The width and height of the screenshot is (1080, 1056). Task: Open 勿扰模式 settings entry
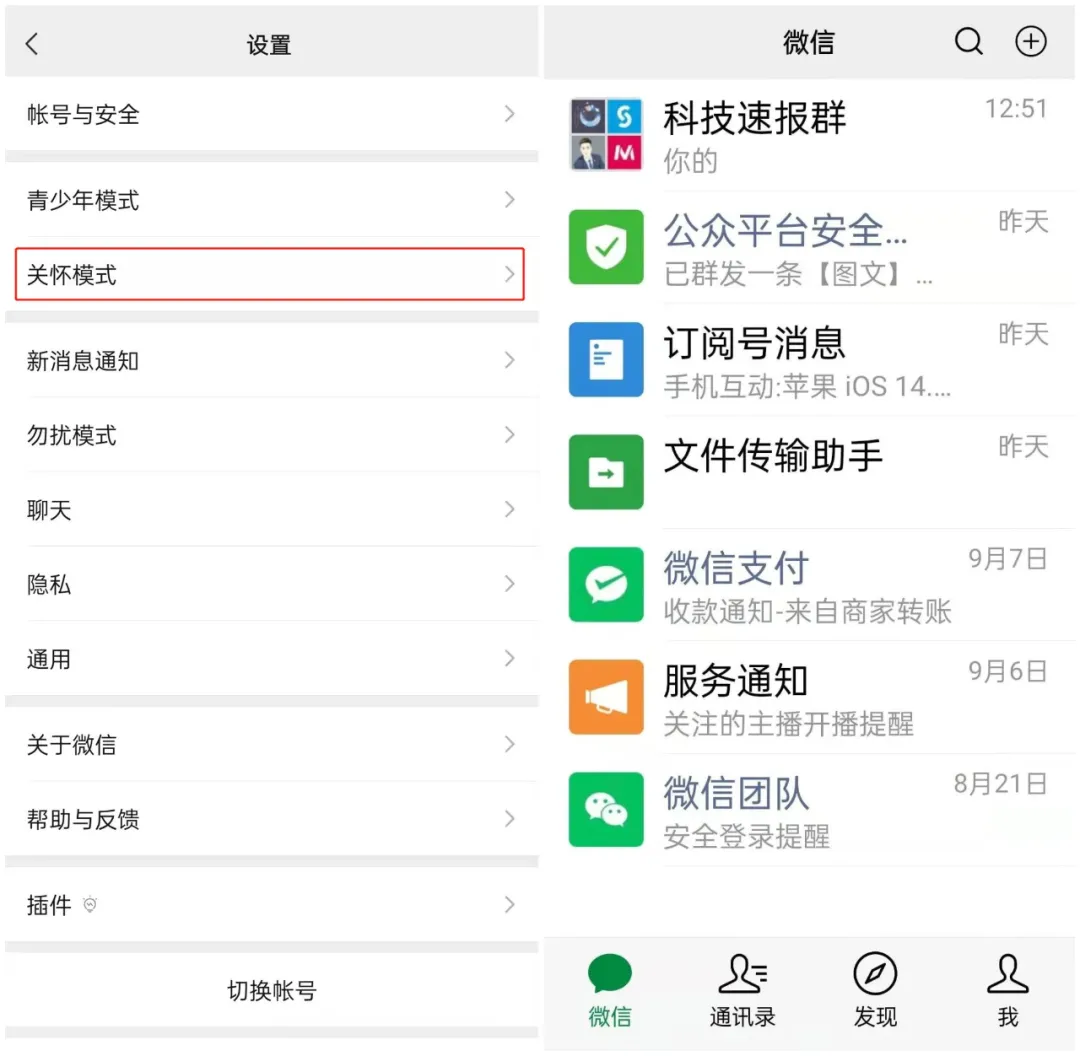click(270, 435)
